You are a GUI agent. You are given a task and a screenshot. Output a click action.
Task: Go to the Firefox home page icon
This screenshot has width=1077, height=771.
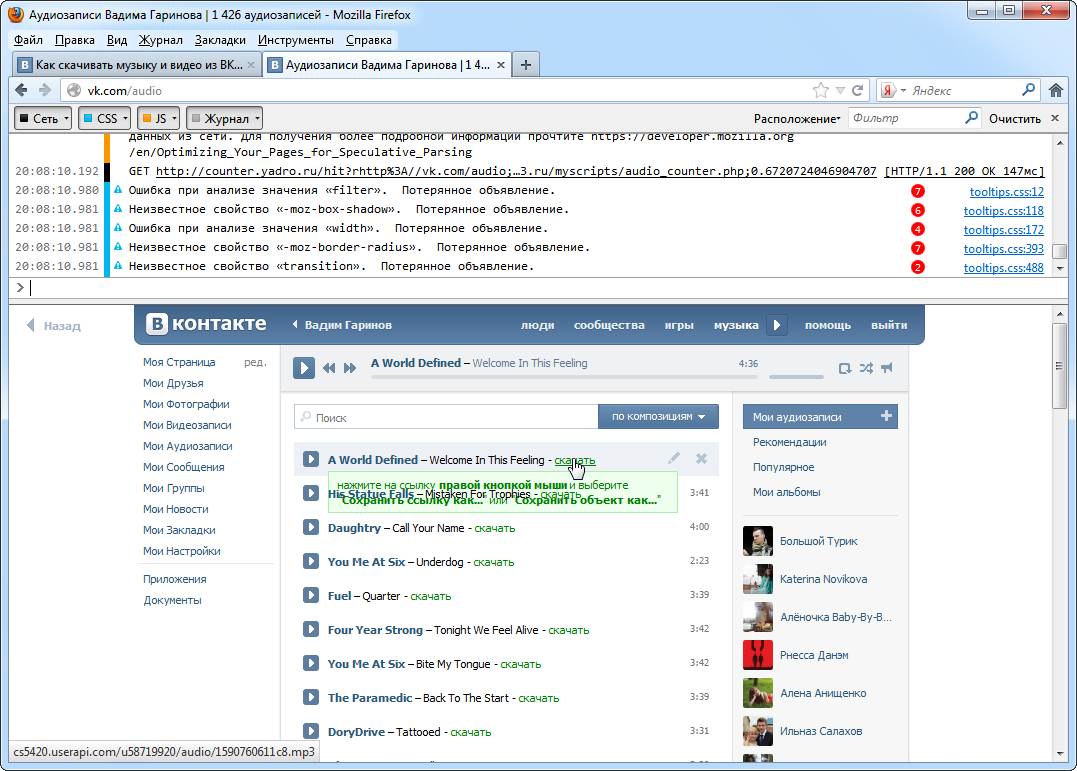[x=1056, y=90]
